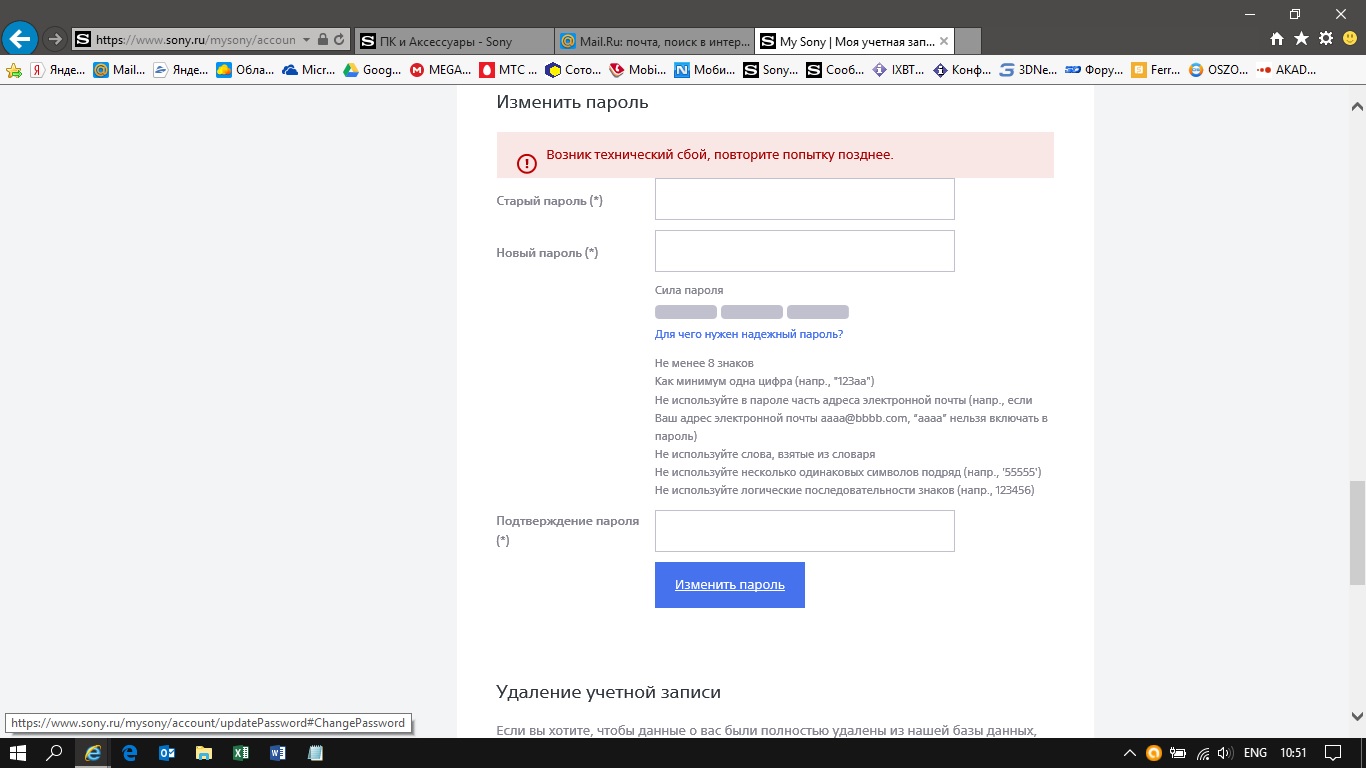1366x768 pixels.
Task: Click the browser Forward arrow
Action: (x=55, y=40)
